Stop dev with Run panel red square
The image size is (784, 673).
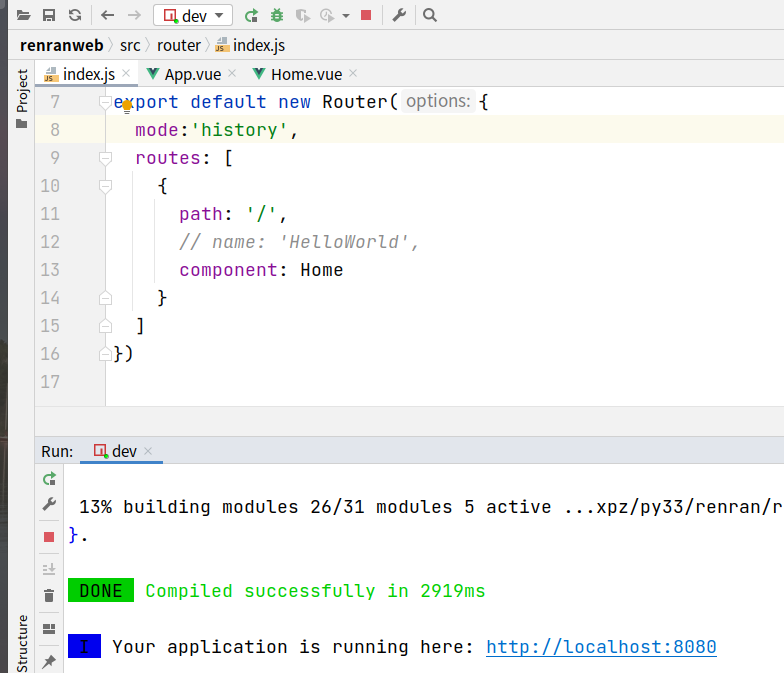pos(49,537)
